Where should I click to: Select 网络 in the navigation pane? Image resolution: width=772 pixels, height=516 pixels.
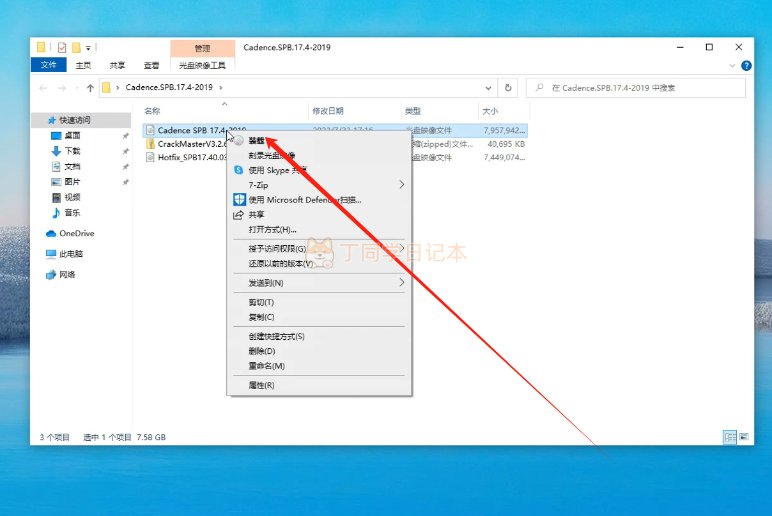[67, 274]
